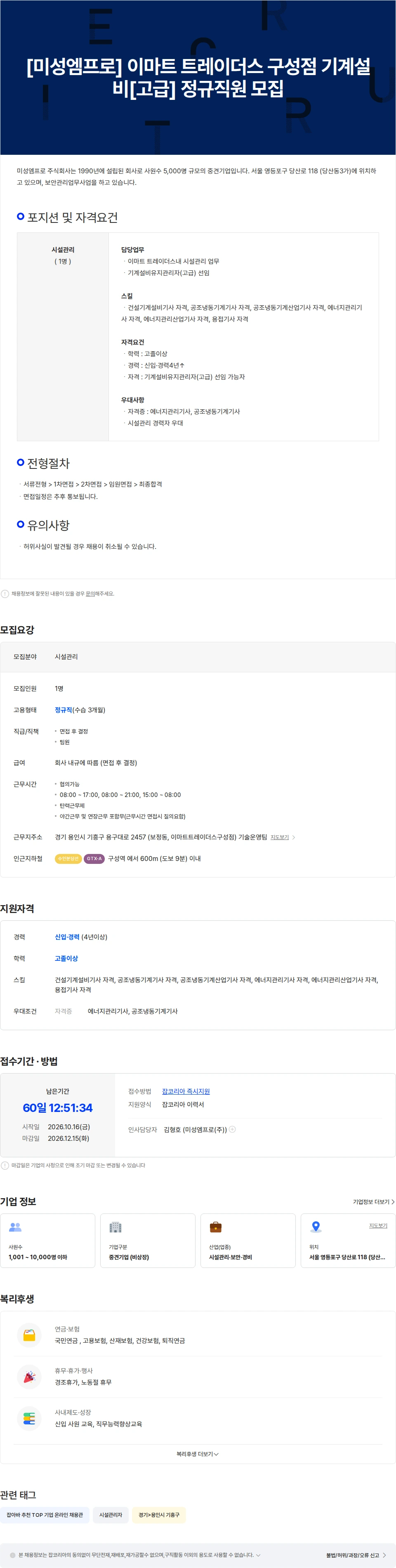The image size is (396, 1568).
Task: Click the 휴무·휴가·행사 party icon
Action: [29, 1376]
